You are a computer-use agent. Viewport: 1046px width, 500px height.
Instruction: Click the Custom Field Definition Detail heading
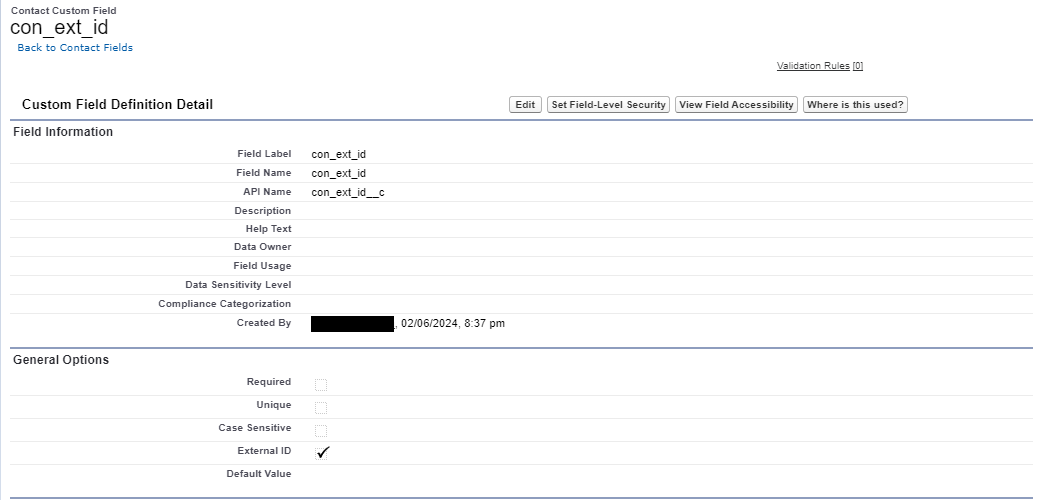click(117, 105)
